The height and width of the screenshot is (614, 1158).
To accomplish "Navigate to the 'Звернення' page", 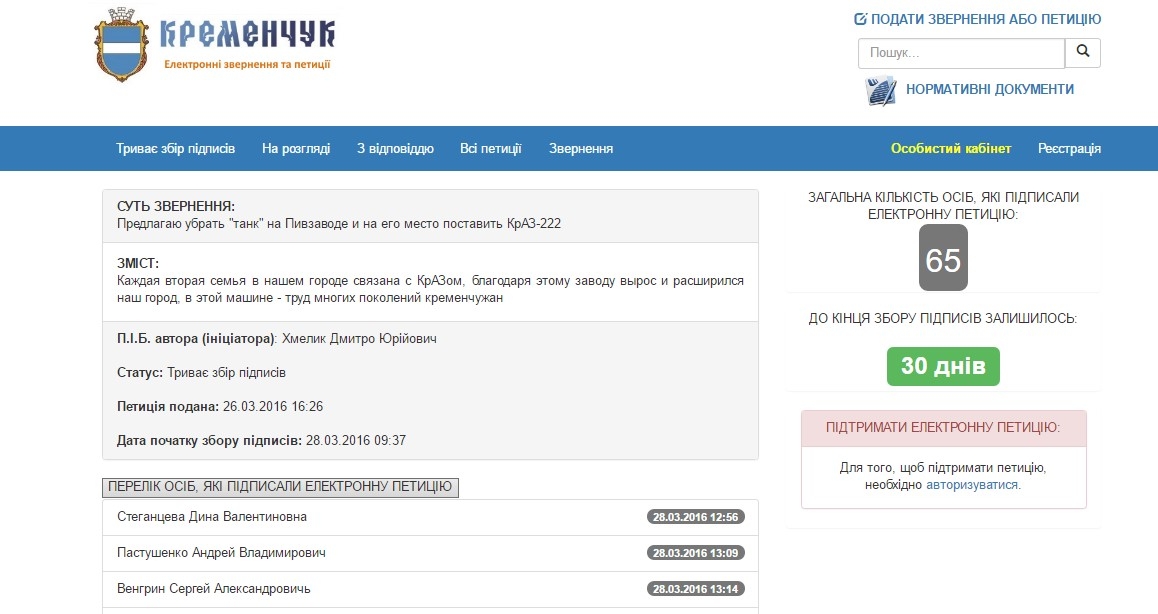I will [581, 148].
